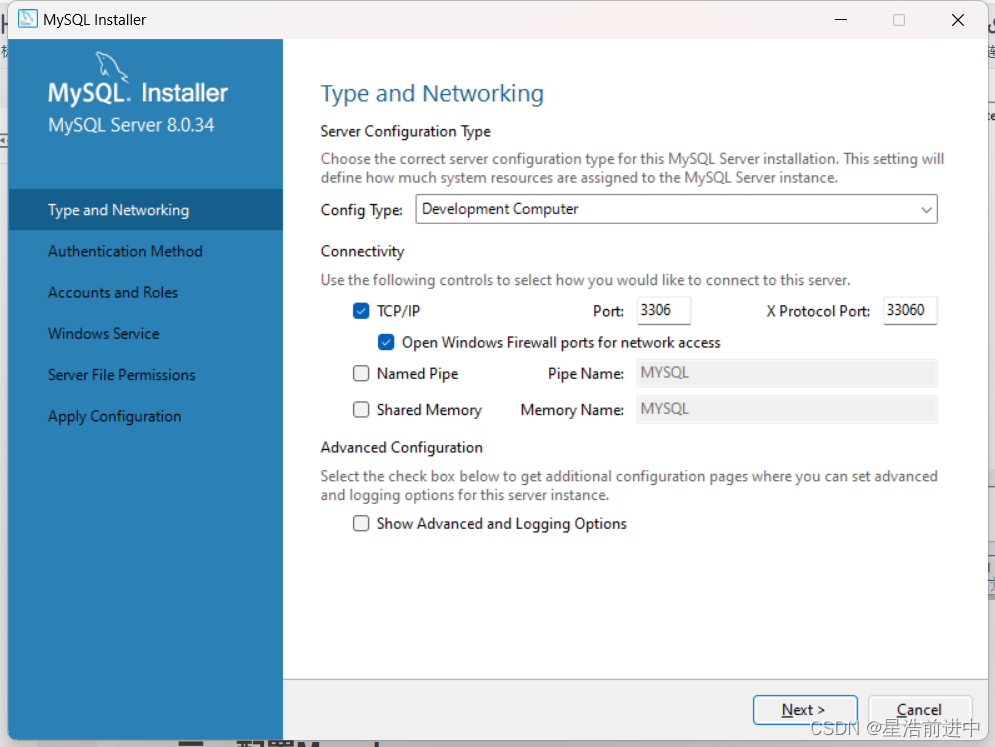Click the Type and Networking page heading

pyautogui.click(x=432, y=93)
